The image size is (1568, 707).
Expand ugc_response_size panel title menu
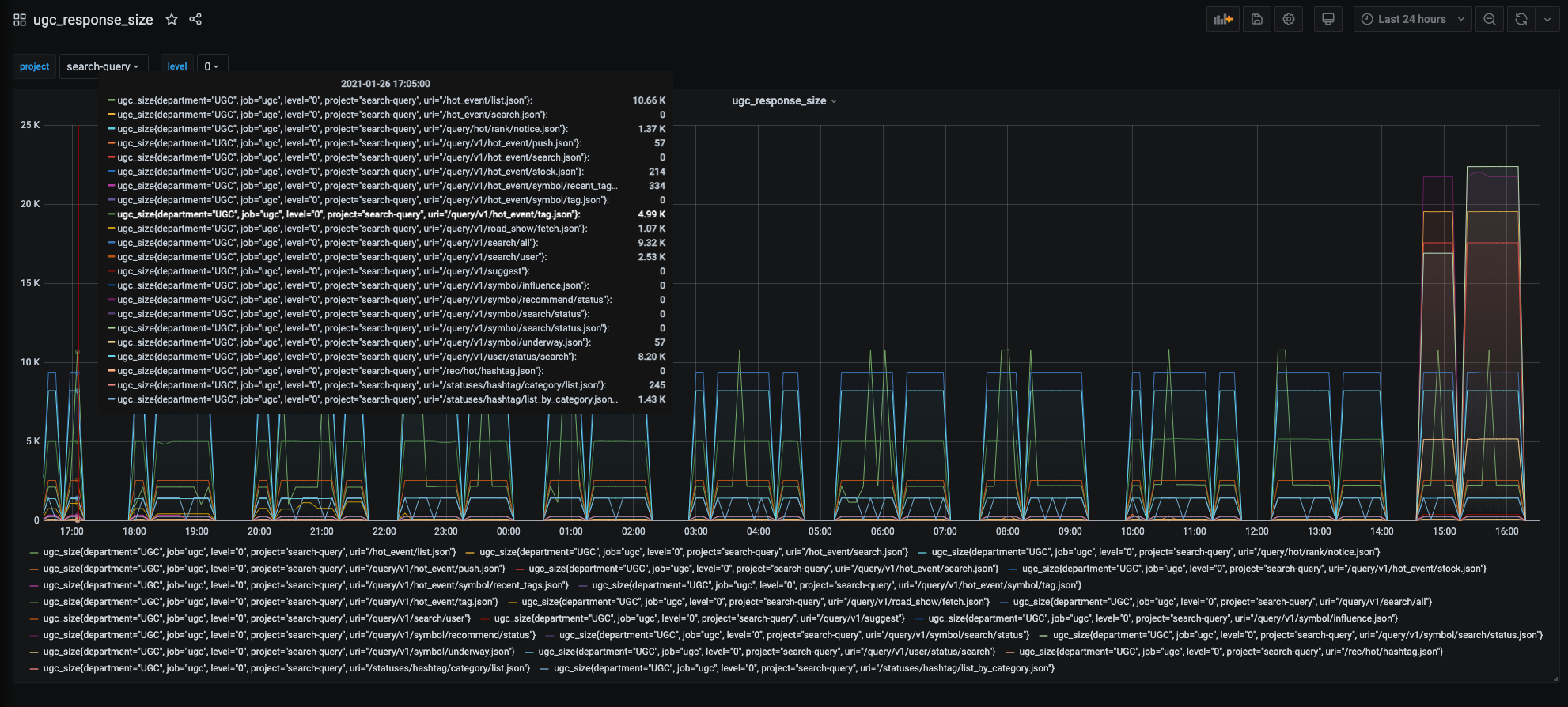coord(784,100)
